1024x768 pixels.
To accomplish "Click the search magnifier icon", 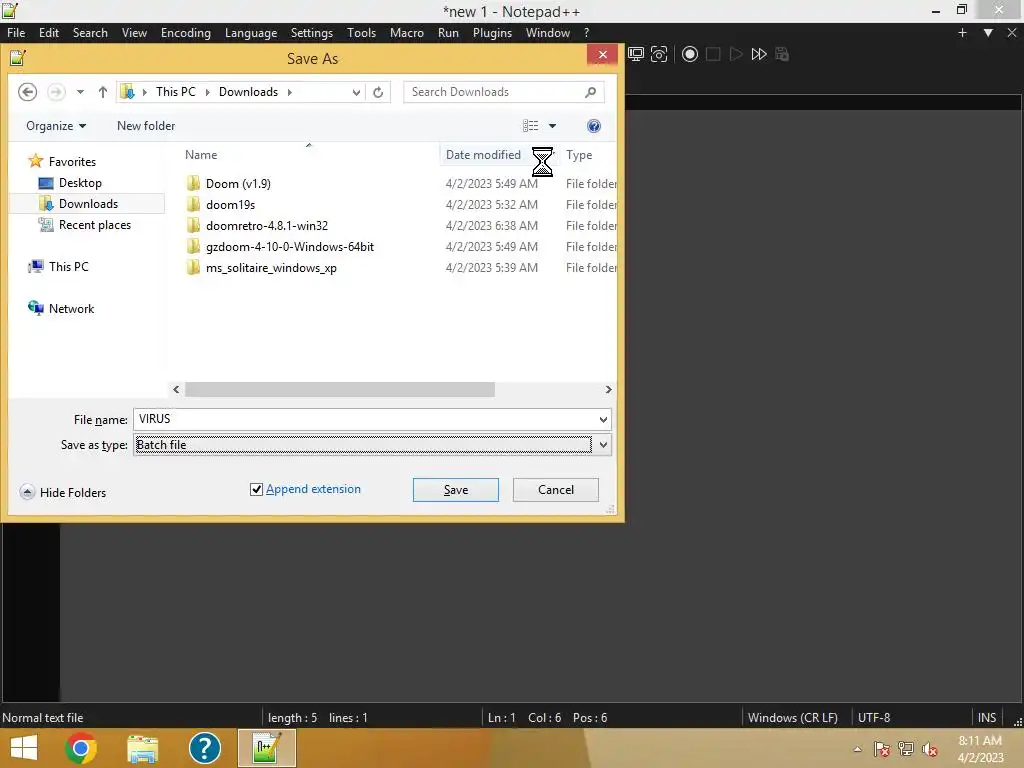I will pyautogui.click(x=590, y=92).
